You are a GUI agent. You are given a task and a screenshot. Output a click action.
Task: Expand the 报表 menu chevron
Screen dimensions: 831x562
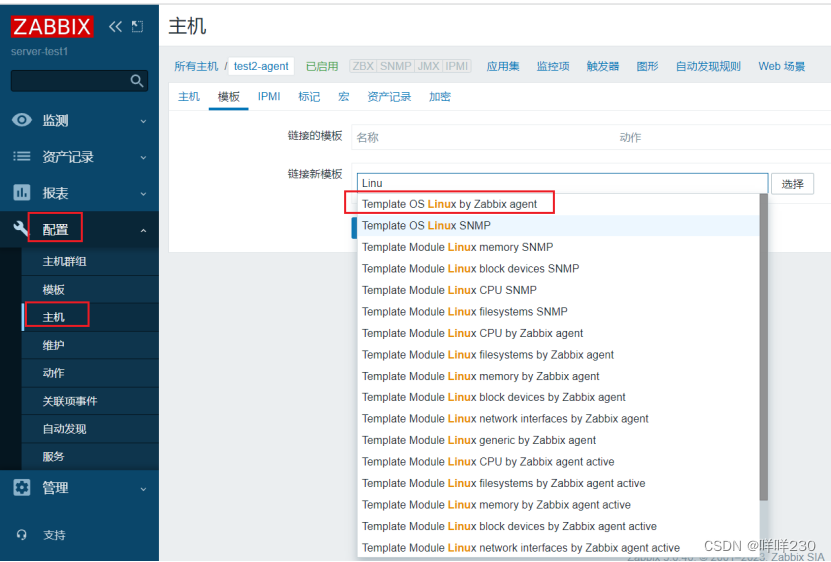pyautogui.click(x=143, y=194)
